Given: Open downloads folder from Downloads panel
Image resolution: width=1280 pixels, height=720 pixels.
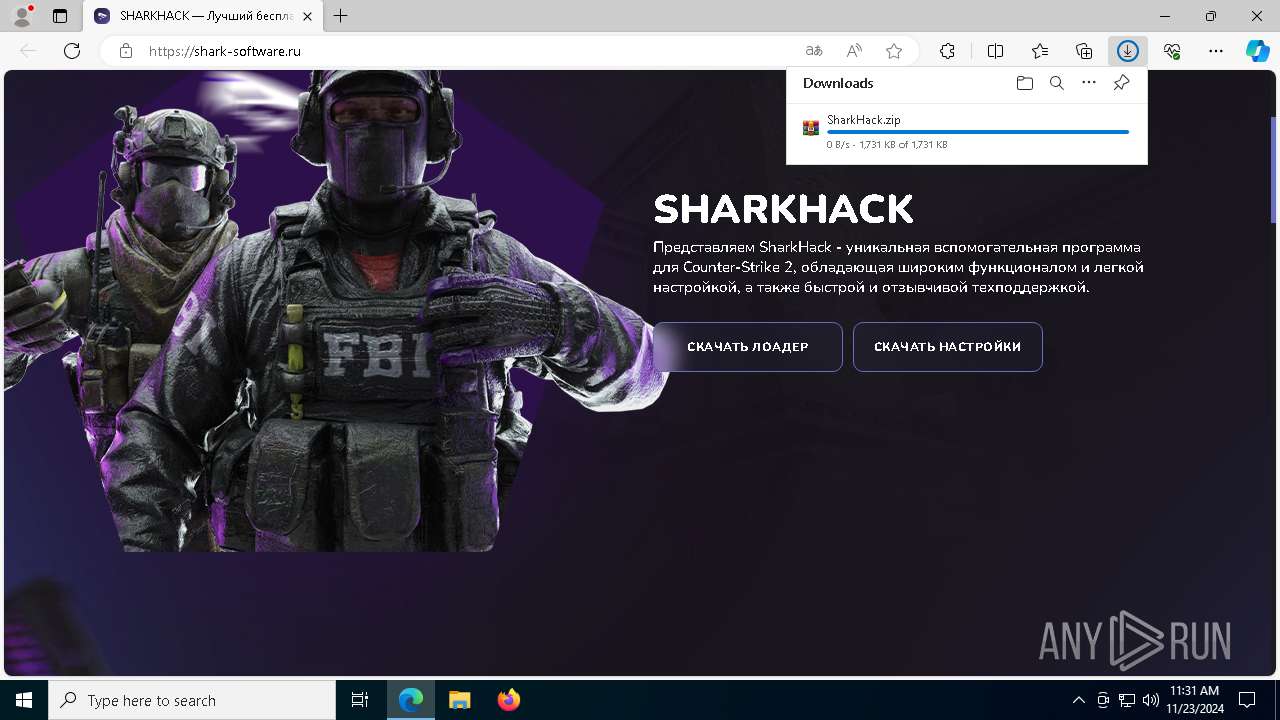Looking at the screenshot, I should coord(1025,83).
